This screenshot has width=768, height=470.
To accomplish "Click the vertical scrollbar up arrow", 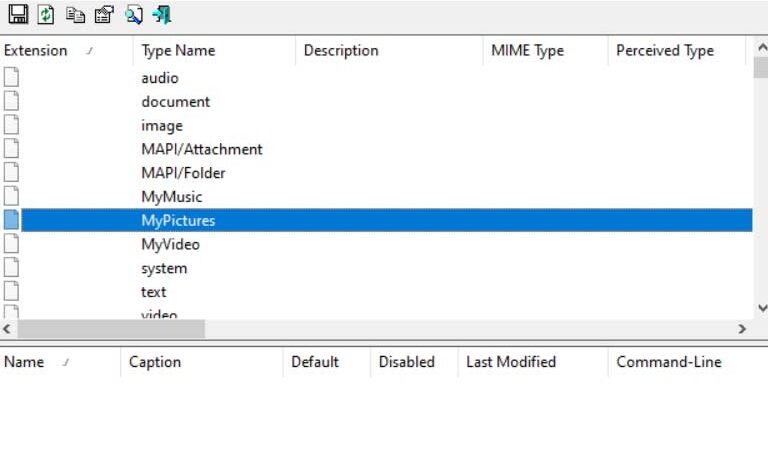I will [762, 47].
